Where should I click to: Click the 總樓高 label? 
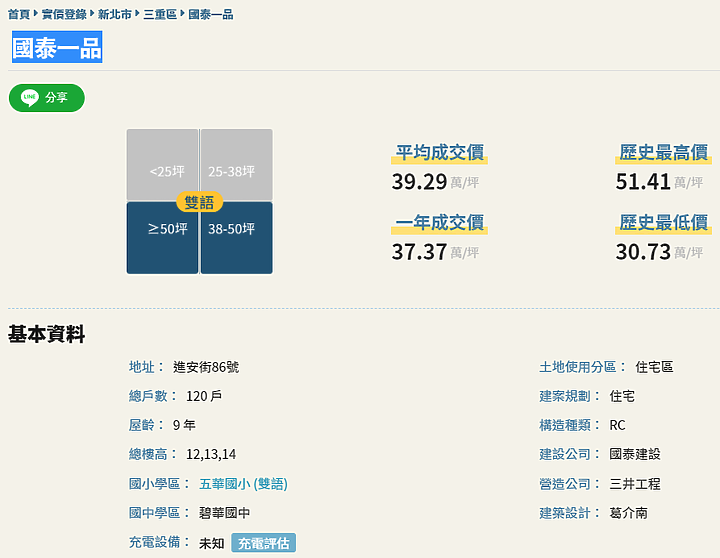coord(152,454)
